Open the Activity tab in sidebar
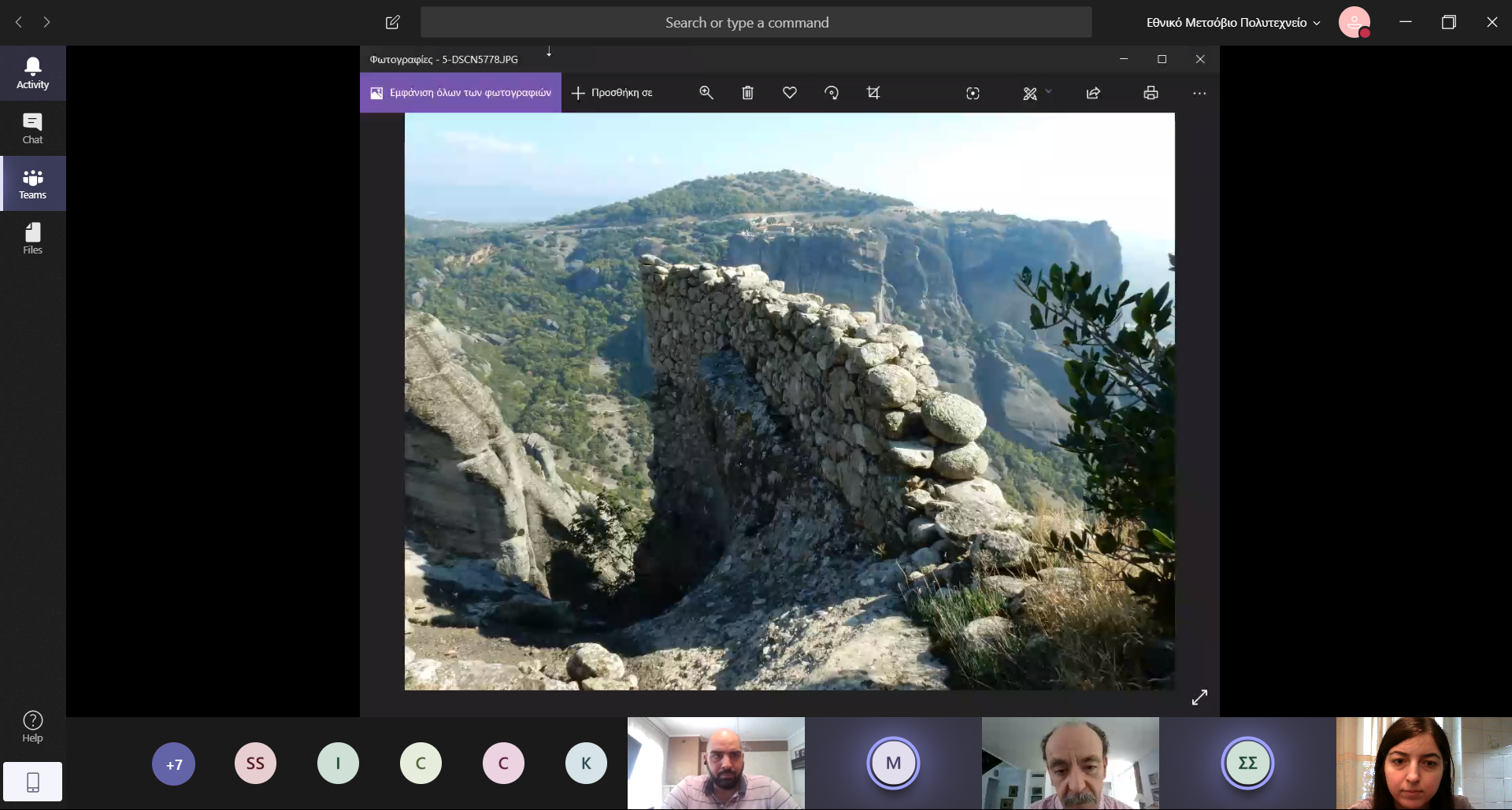The image size is (1512, 810). click(x=32, y=73)
